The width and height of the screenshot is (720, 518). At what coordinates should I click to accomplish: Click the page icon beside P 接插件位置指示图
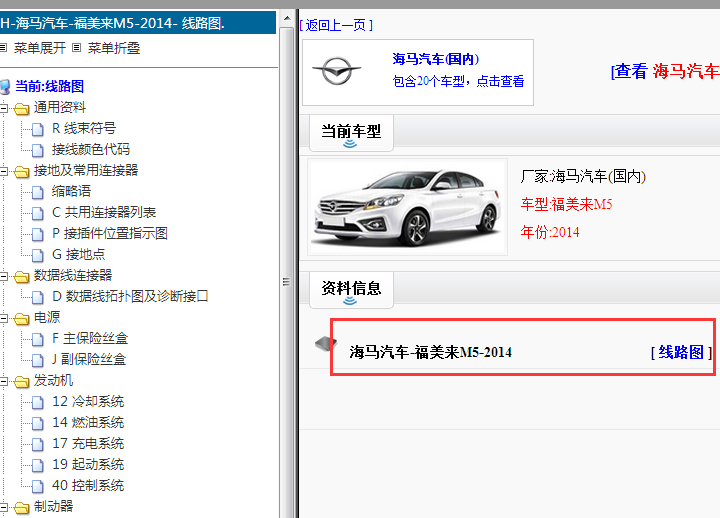38,235
